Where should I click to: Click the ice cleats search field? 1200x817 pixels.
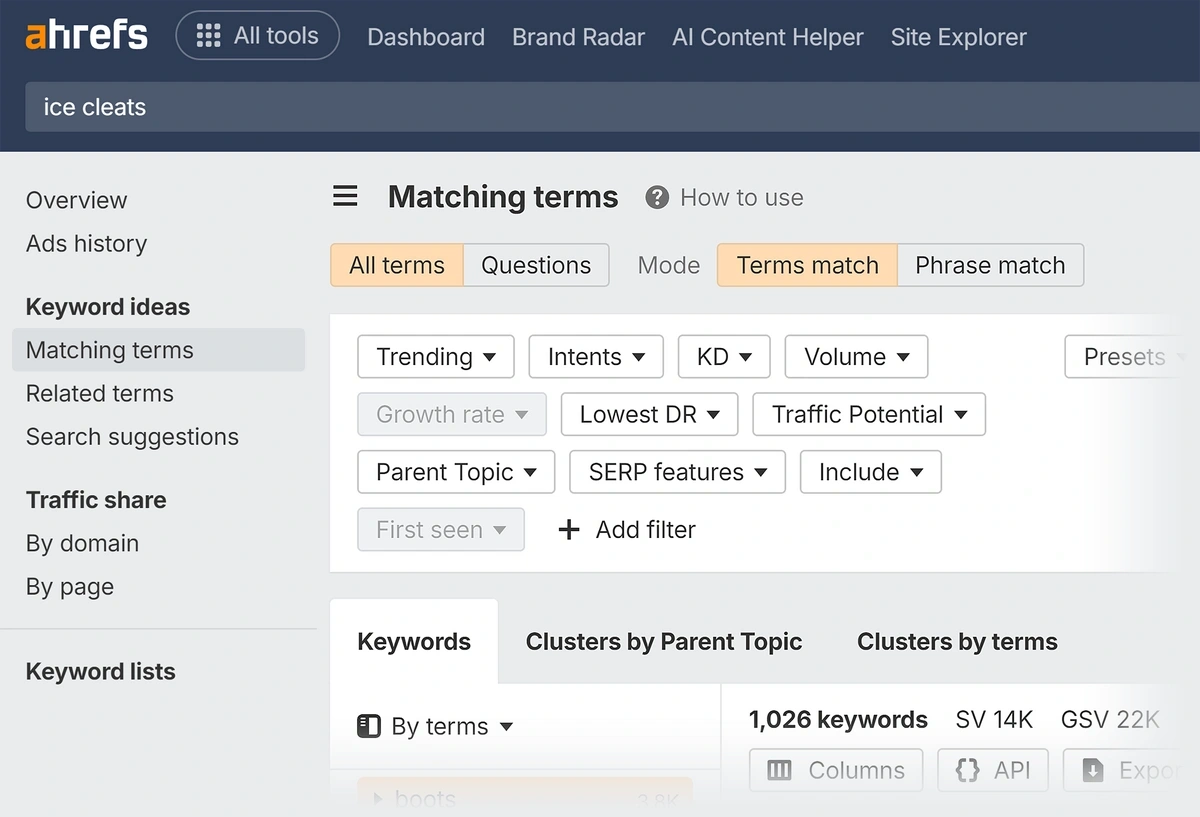coord(612,107)
